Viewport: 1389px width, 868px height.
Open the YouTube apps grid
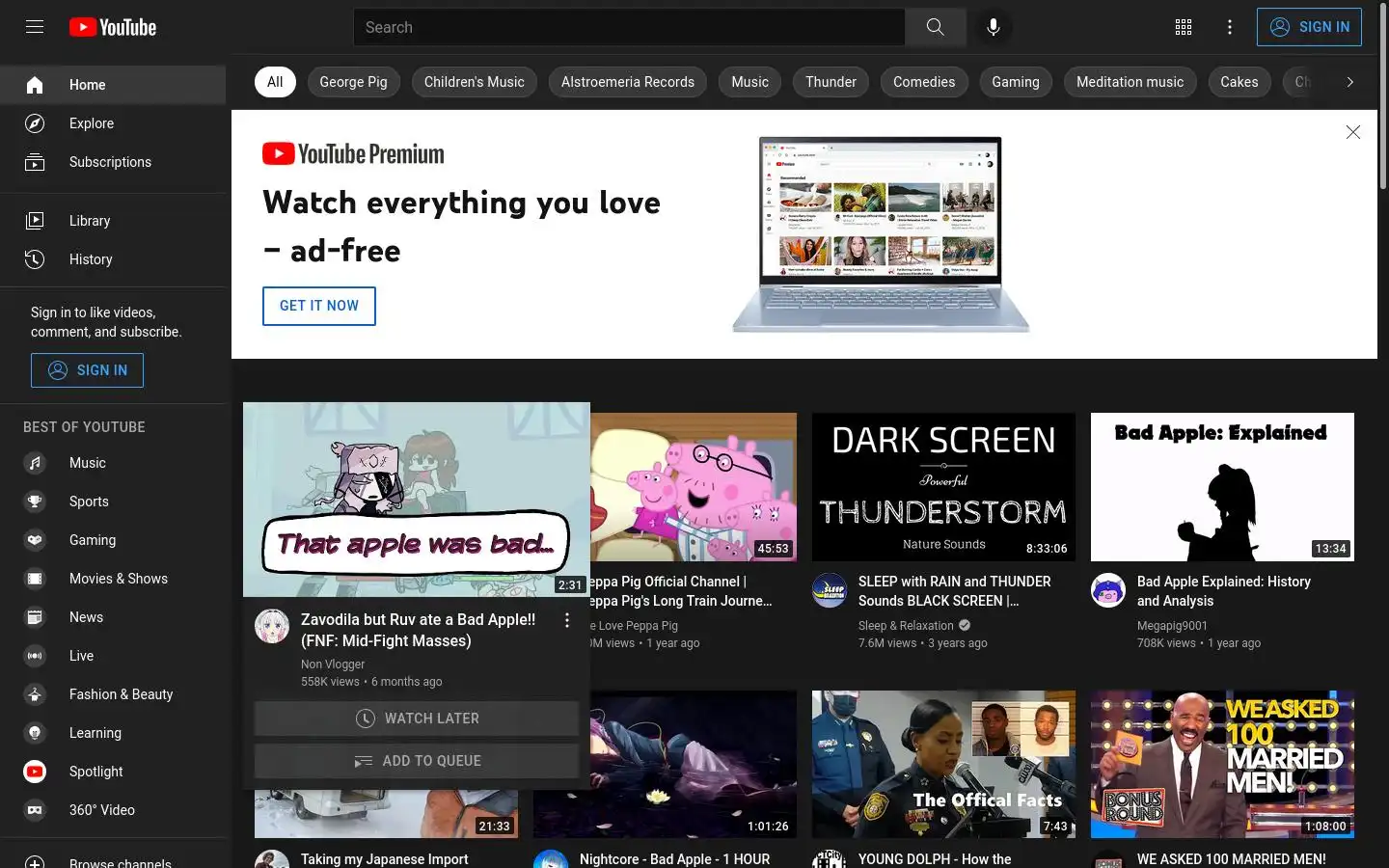[x=1184, y=27]
